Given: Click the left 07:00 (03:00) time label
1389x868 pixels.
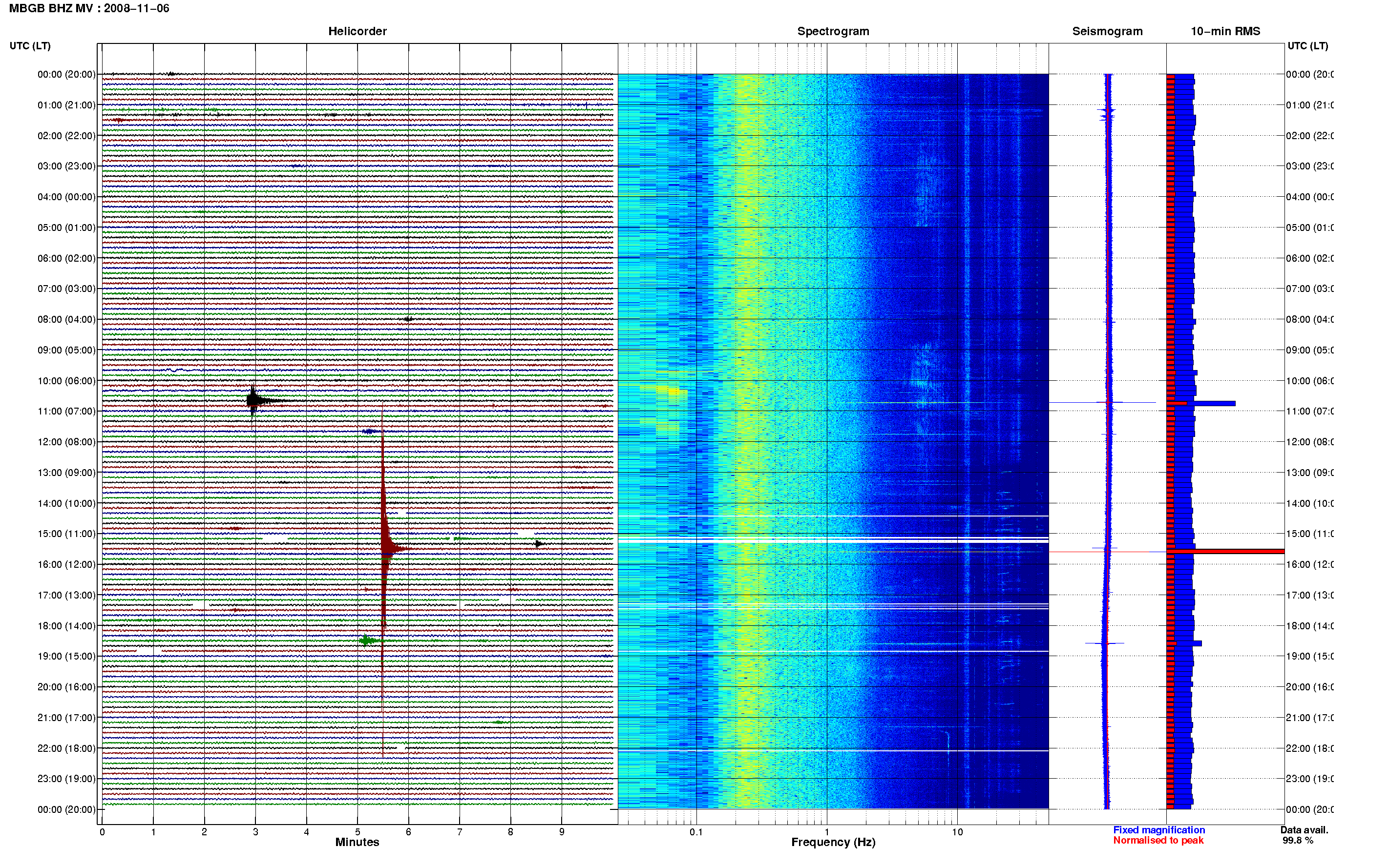Looking at the screenshot, I should (66, 289).
